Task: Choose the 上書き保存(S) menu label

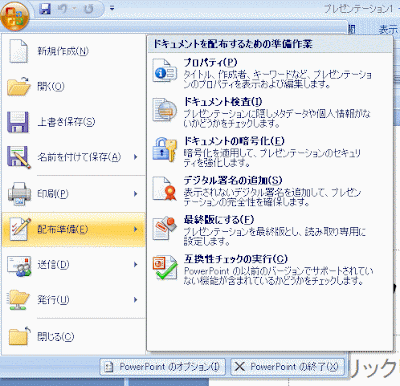Action: coord(66,122)
